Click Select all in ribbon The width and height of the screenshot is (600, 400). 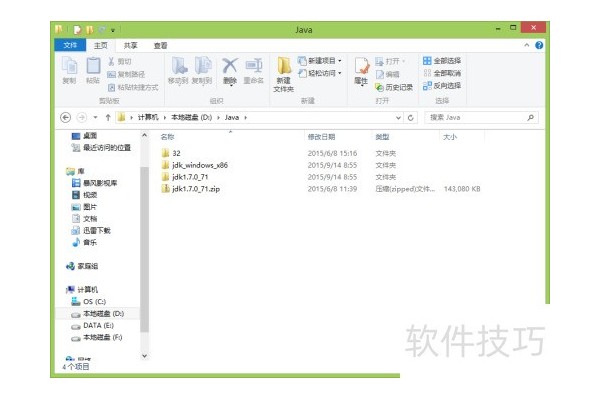442,60
